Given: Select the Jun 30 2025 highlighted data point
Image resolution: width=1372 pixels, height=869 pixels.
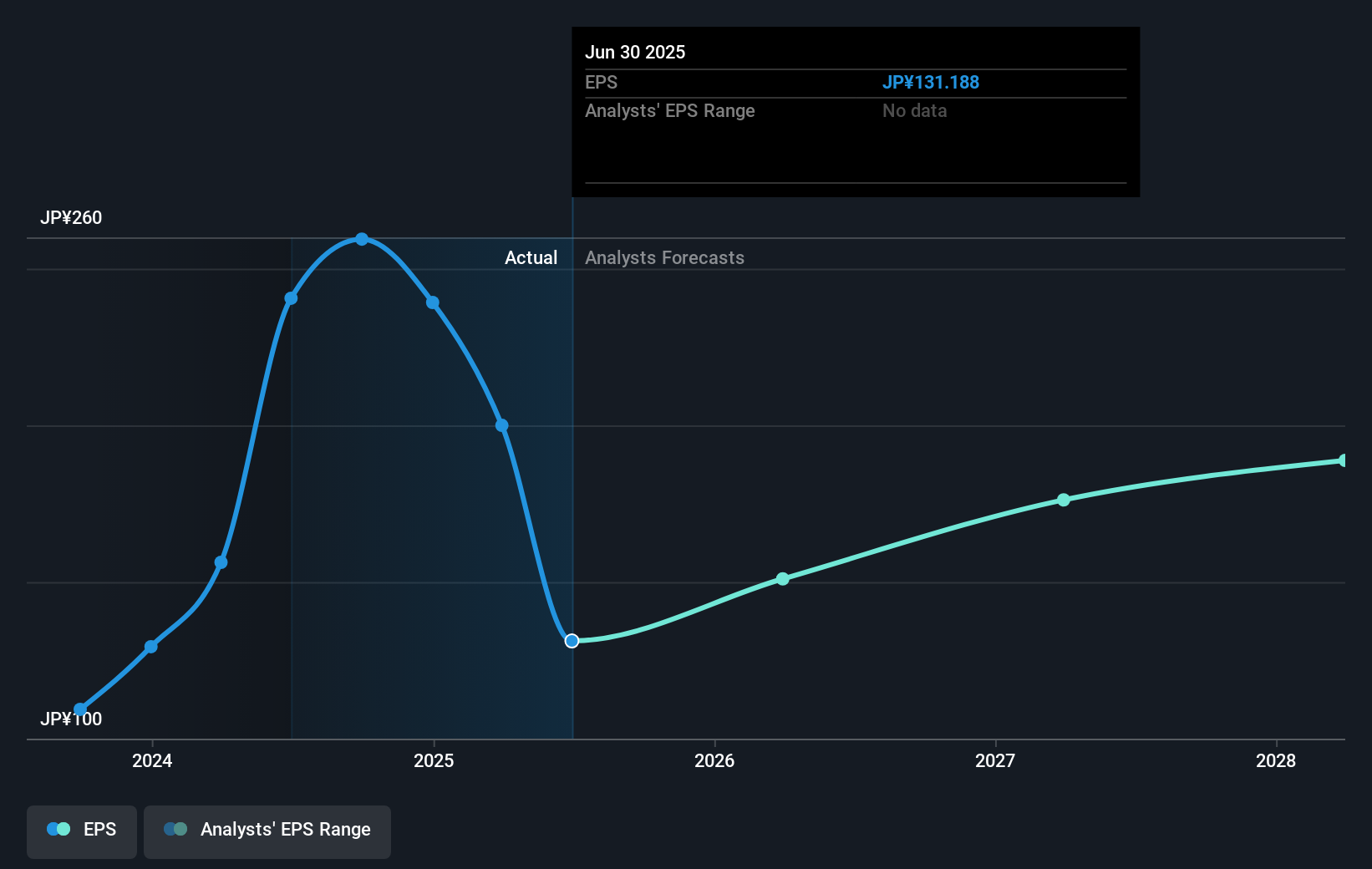Looking at the screenshot, I should (572, 641).
